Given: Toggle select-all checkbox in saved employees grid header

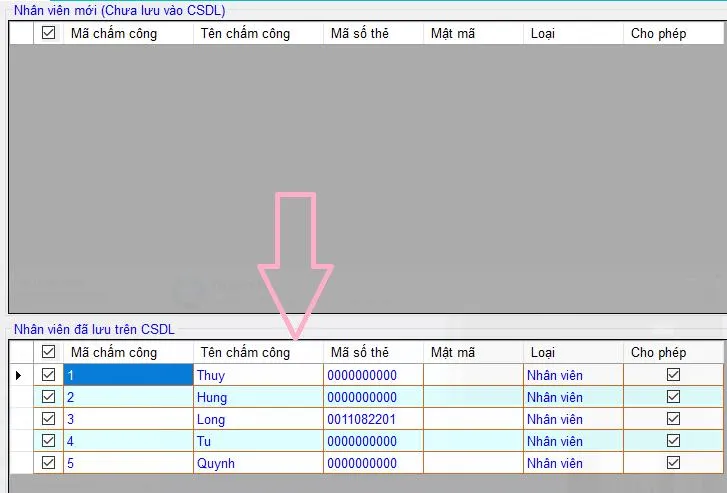Looking at the screenshot, I should point(48,352).
